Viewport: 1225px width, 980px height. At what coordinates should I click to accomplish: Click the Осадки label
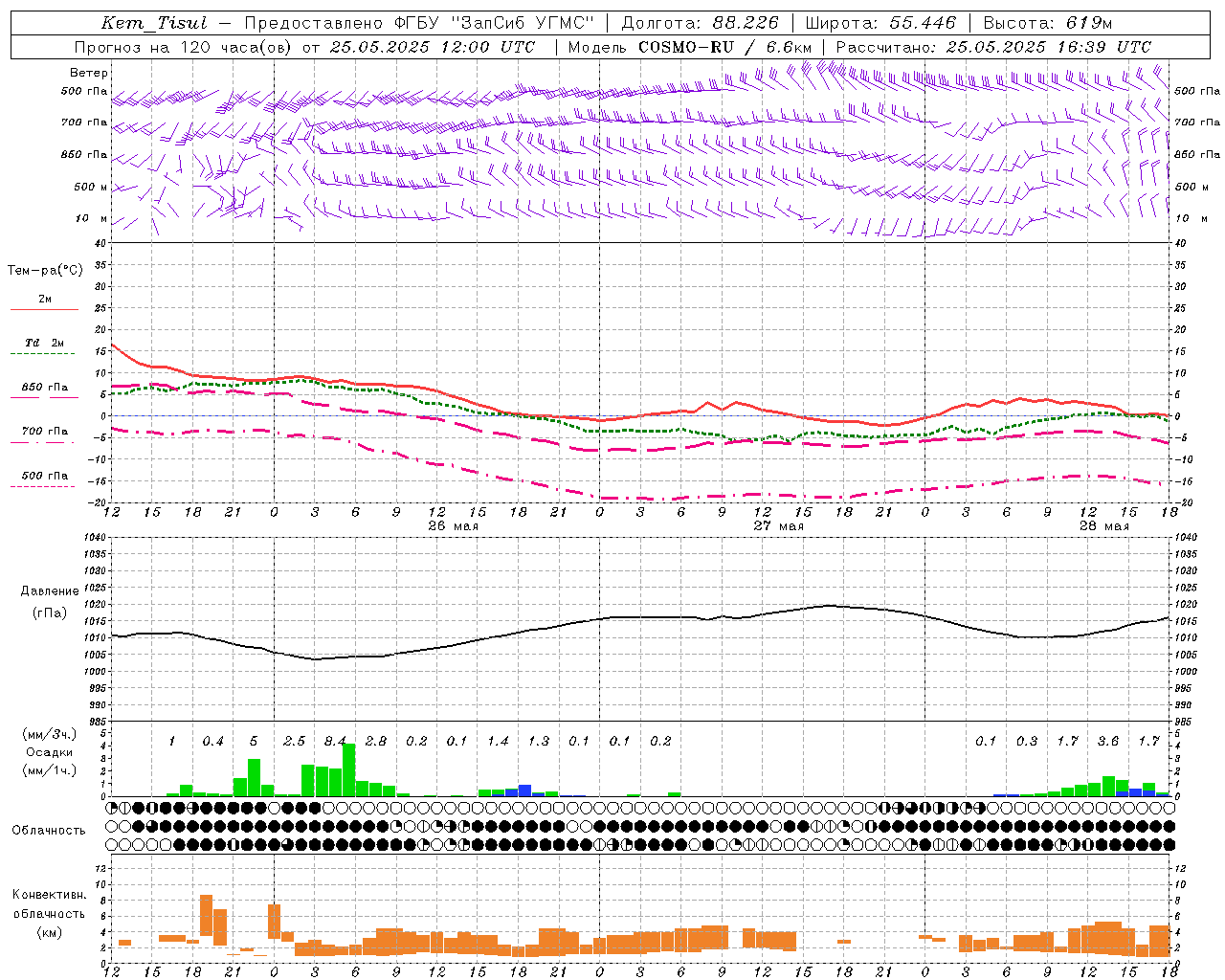tap(50, 752)
